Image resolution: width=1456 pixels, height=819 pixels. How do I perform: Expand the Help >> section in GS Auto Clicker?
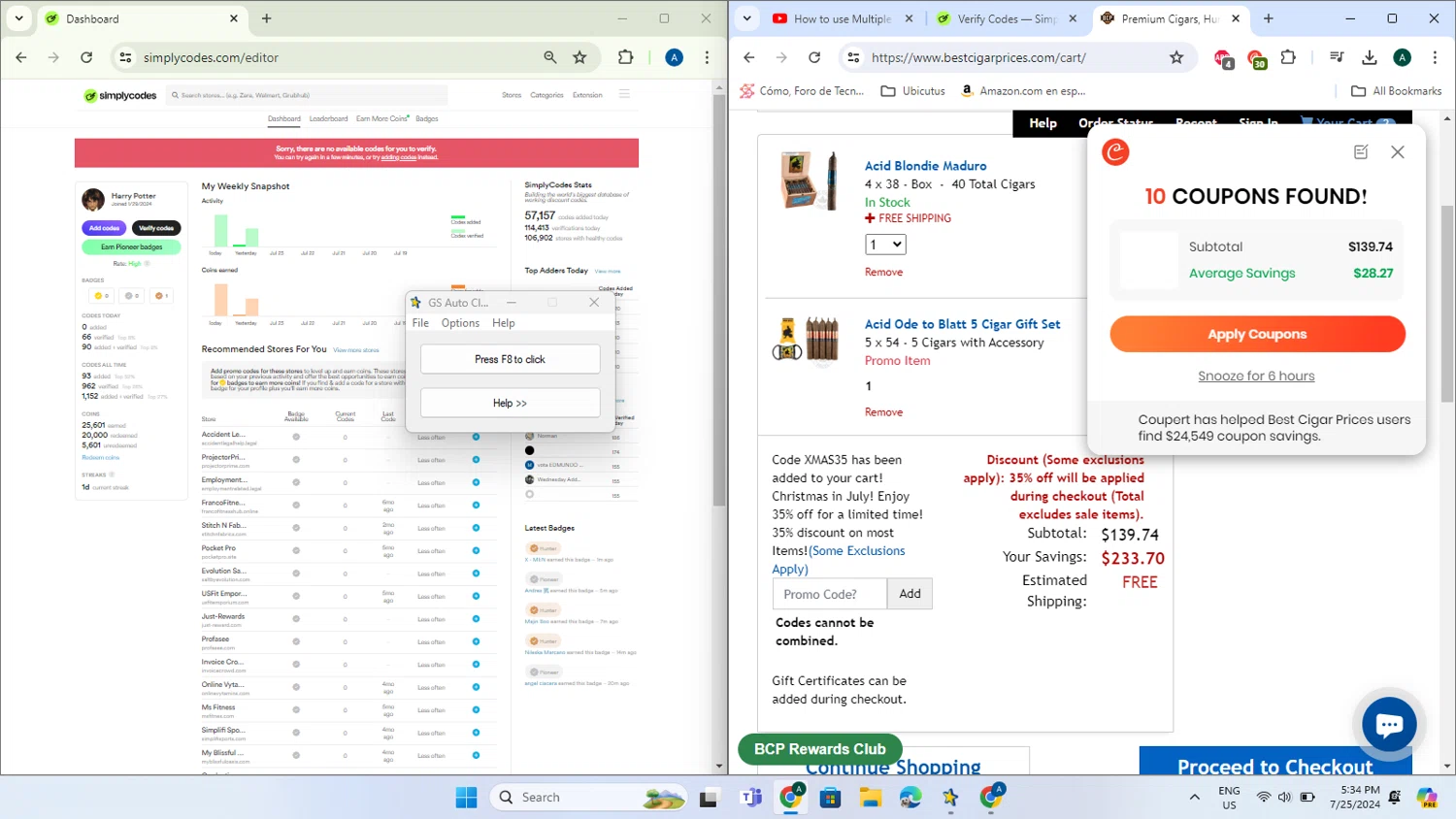510,403
